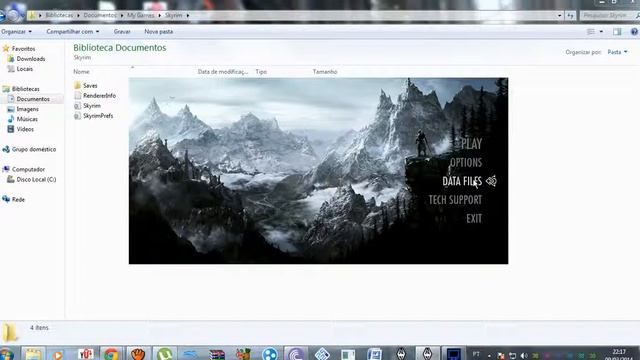
Task: Open Favoritos in the navigation pane
Action: [x=19, y=49]
